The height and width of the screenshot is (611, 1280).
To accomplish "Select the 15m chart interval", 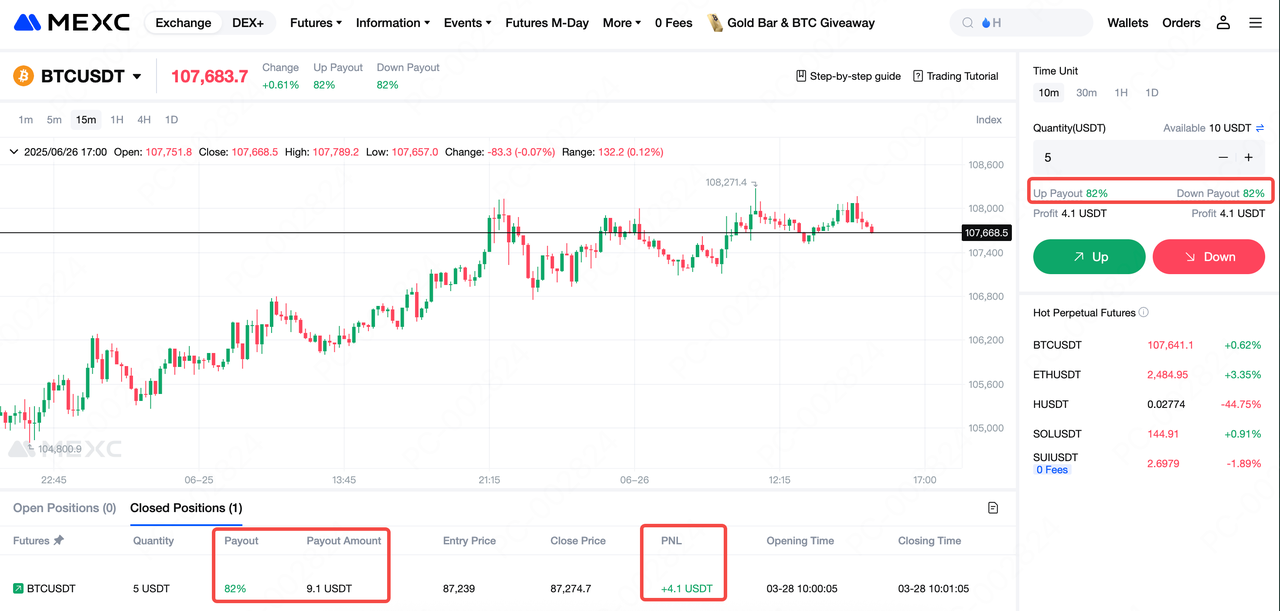I will (x=86, y=120).
